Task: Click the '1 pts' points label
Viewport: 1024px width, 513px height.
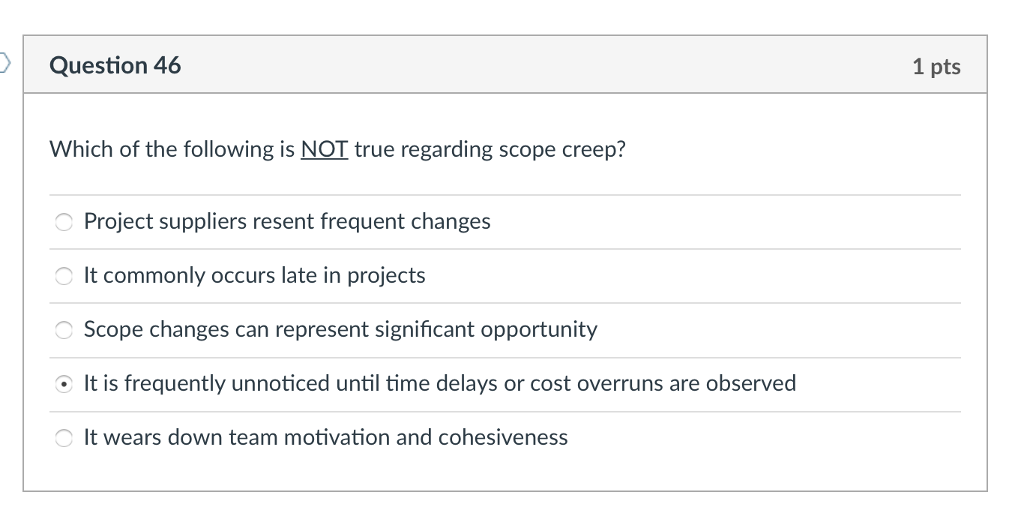Action: pos(936,67)
